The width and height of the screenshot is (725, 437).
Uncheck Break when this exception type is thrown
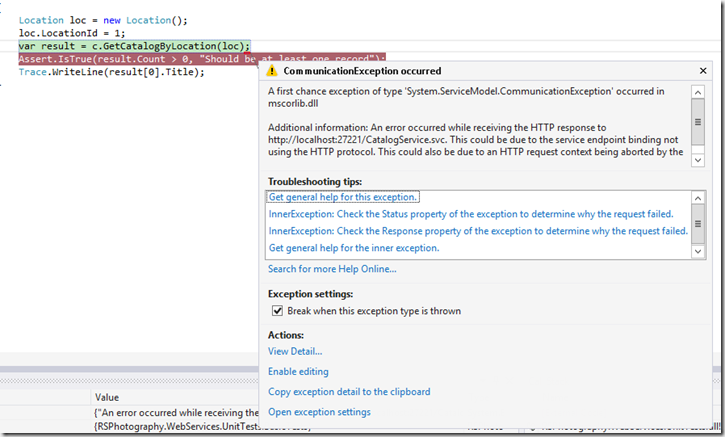point(279,311)
